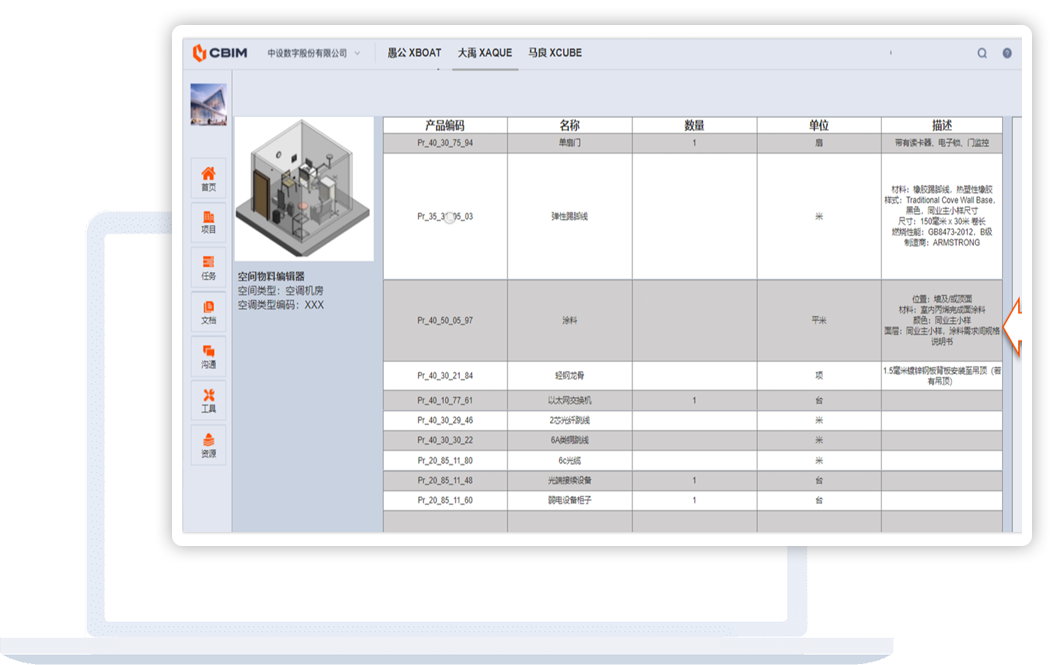Click the CBIM logo
Image resolution: width=1052 pixels, height=665 pixels.
click(222, 53)
